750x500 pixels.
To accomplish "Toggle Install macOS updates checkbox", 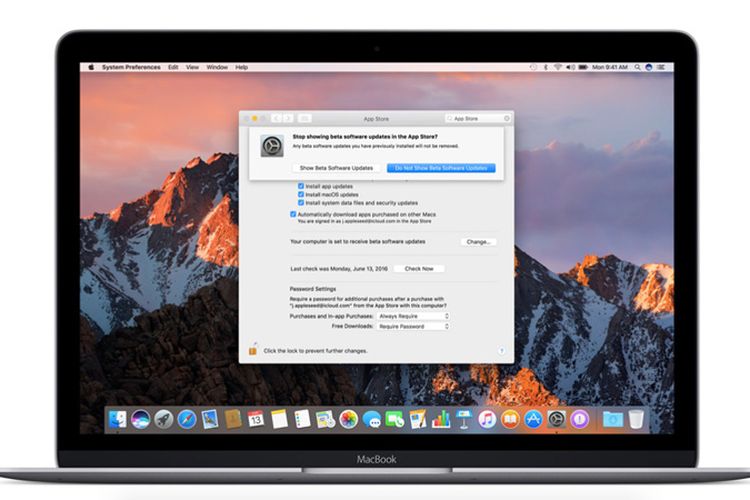I will tap(301, 194).
